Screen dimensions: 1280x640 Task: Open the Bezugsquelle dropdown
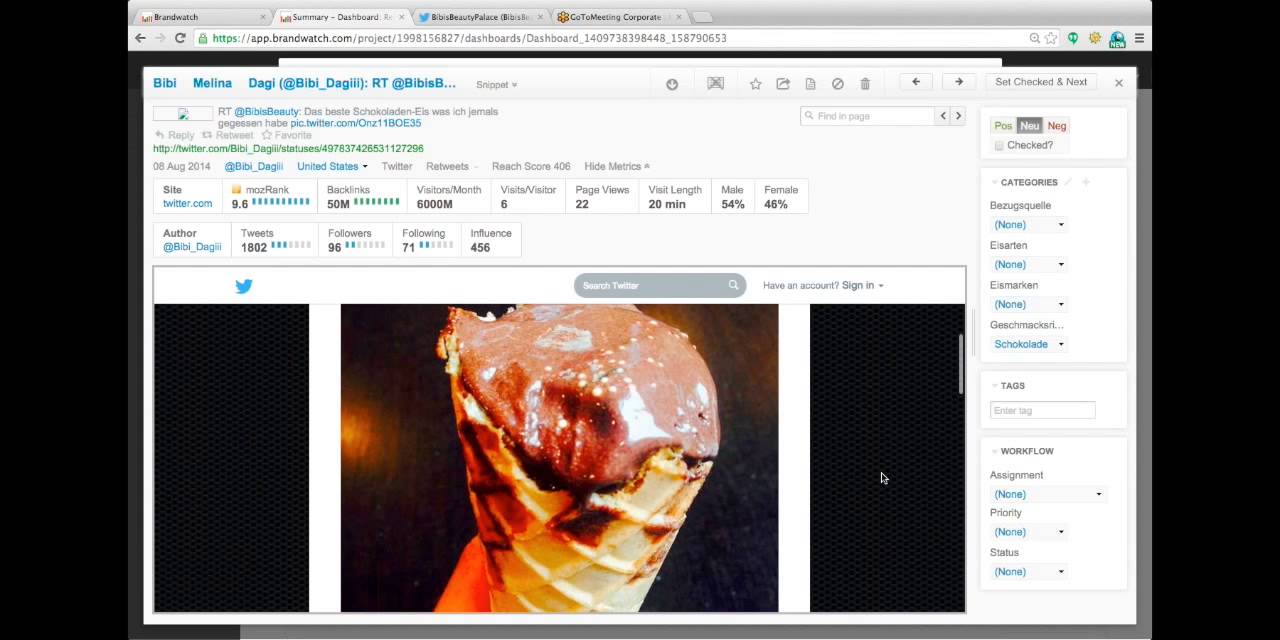pos(1029,225)
